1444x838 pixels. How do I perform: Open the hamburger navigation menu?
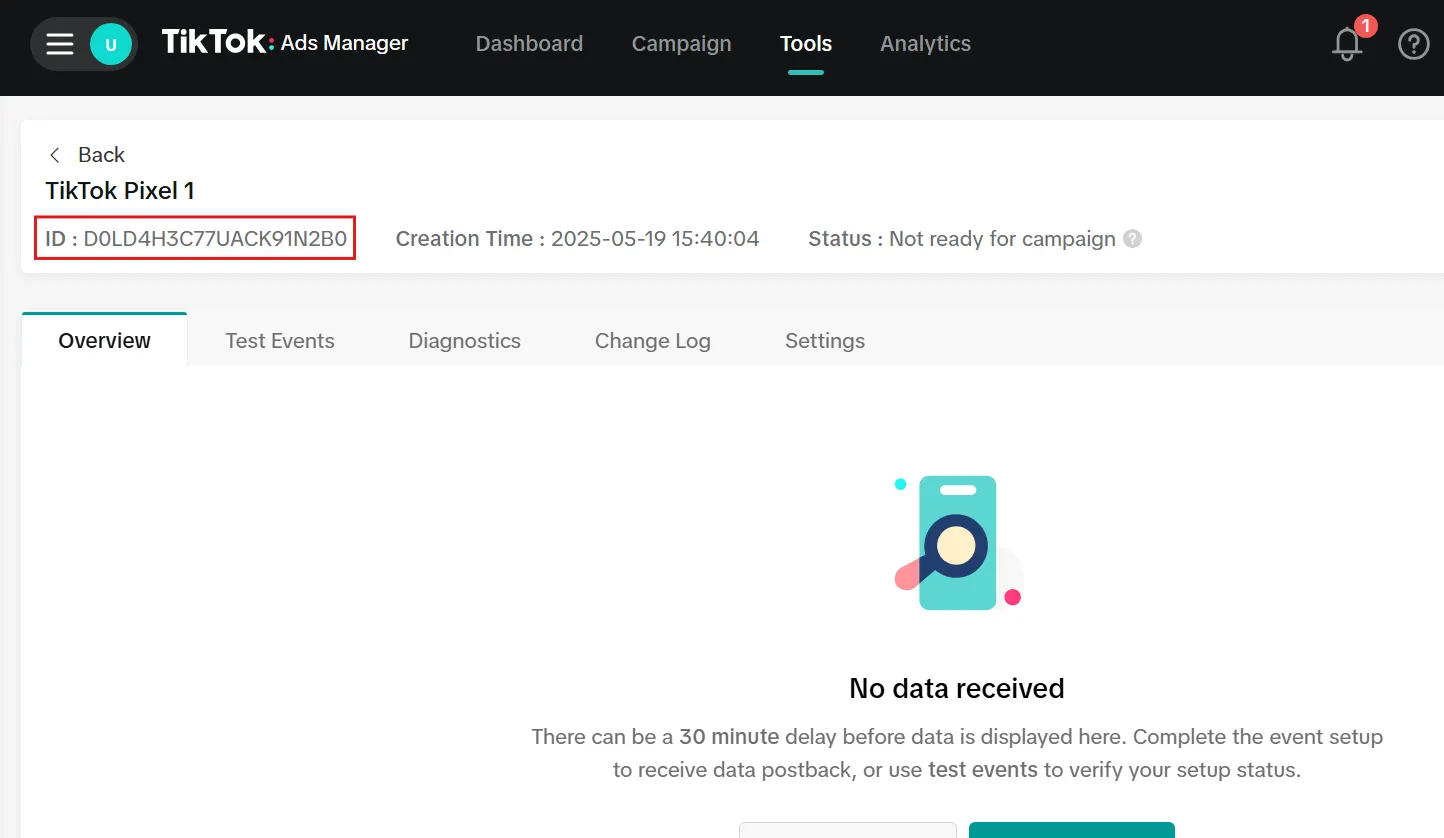tap(60, 44)
